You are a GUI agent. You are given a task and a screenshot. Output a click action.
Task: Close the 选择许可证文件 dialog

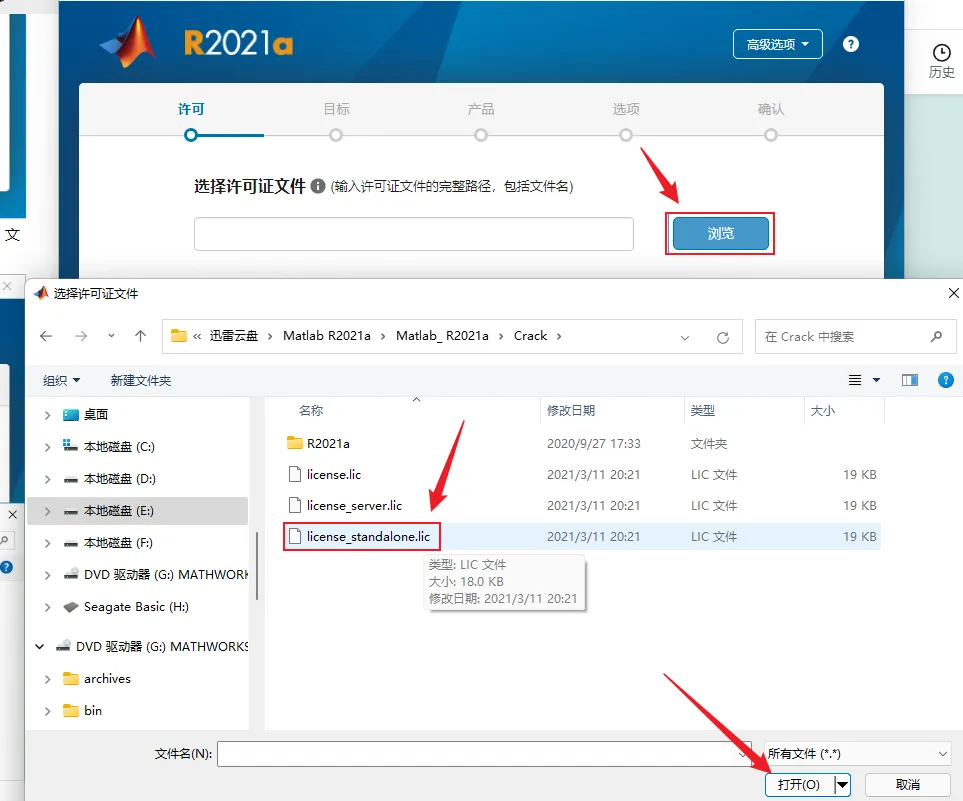coord(953,293)
